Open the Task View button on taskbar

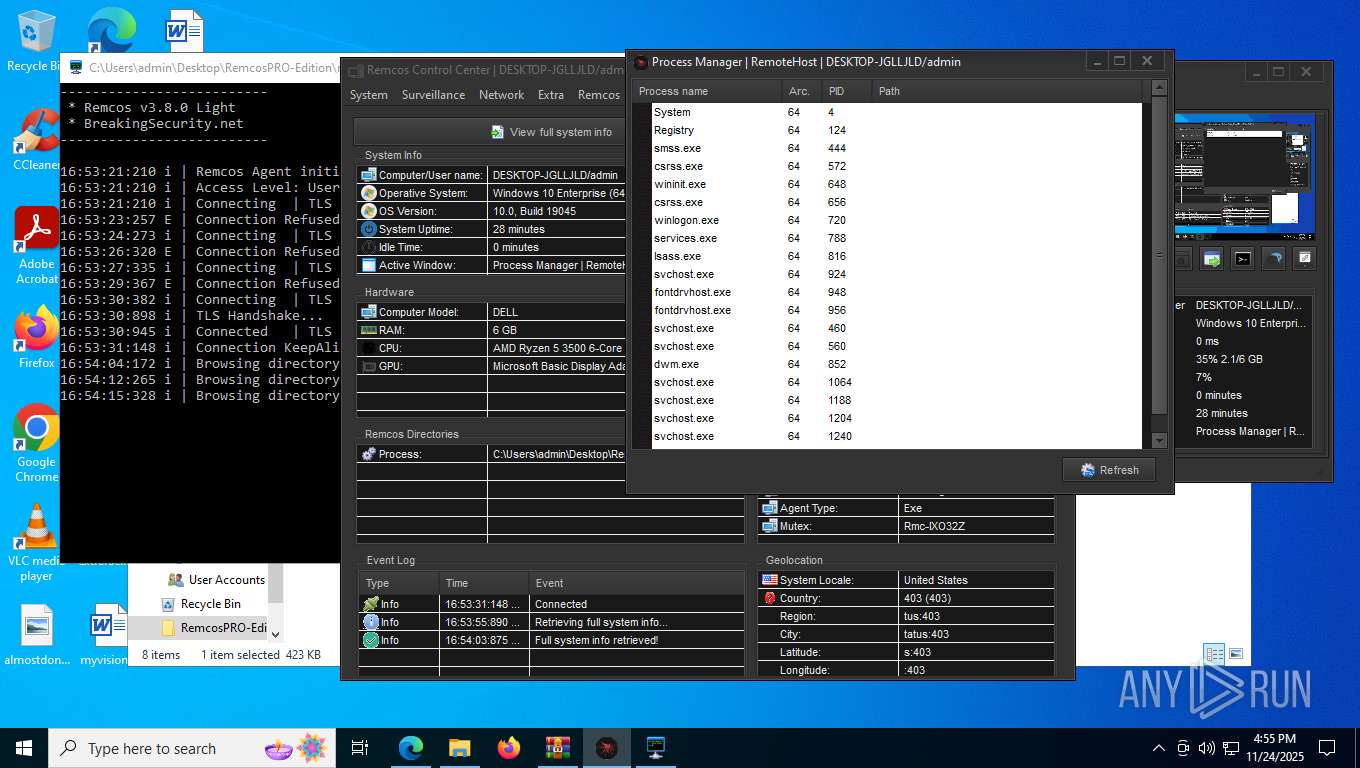click(x=361, y=748)
